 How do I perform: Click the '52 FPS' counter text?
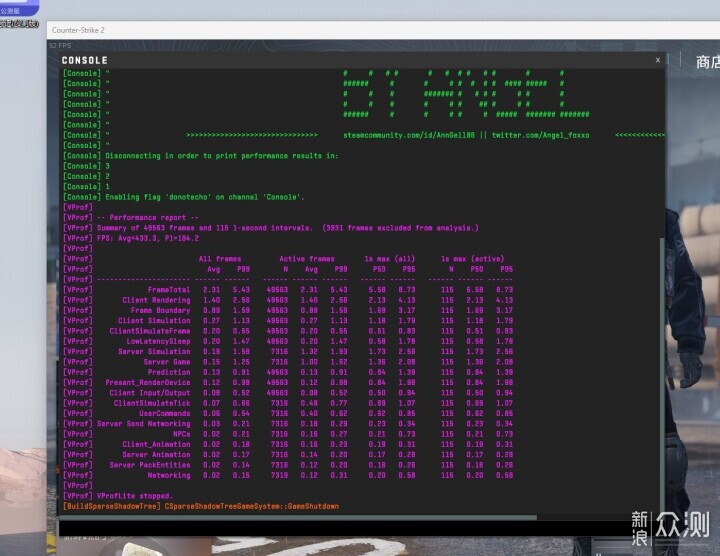click(x=60, y=45)
